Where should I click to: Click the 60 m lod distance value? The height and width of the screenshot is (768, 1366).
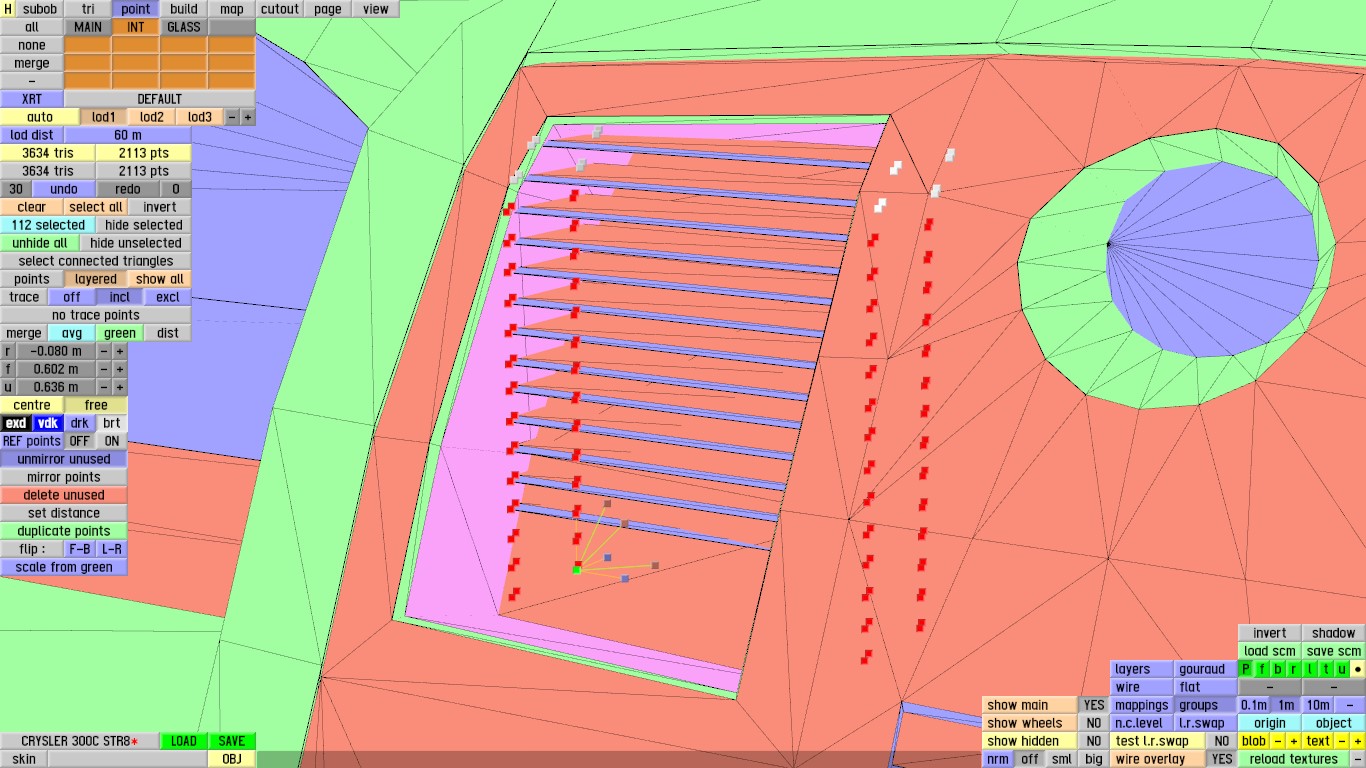128,135
